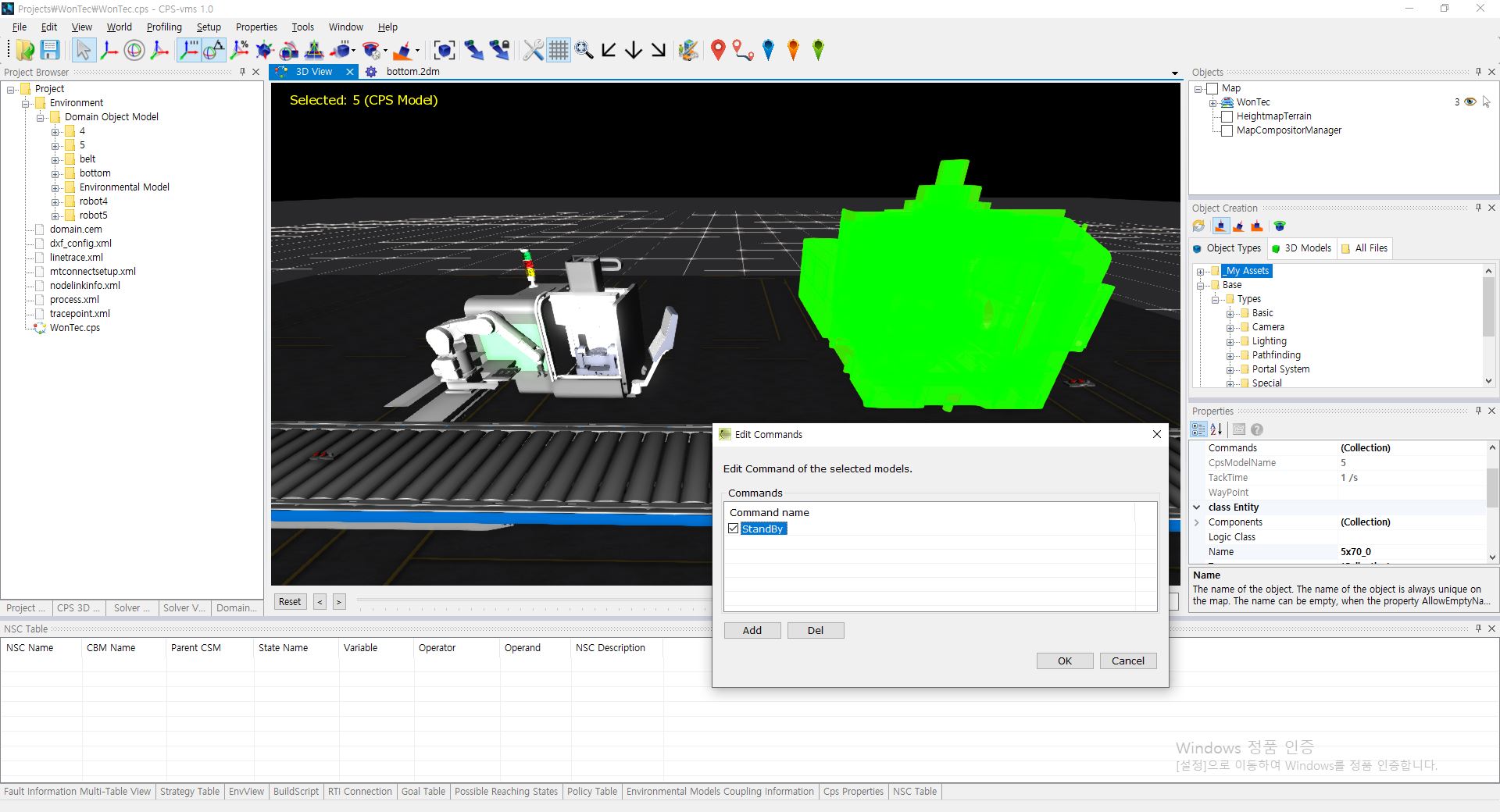This screenshot has height=812, width=1500.
Task: Click the orange map pin icon
Action: point(794,50)
